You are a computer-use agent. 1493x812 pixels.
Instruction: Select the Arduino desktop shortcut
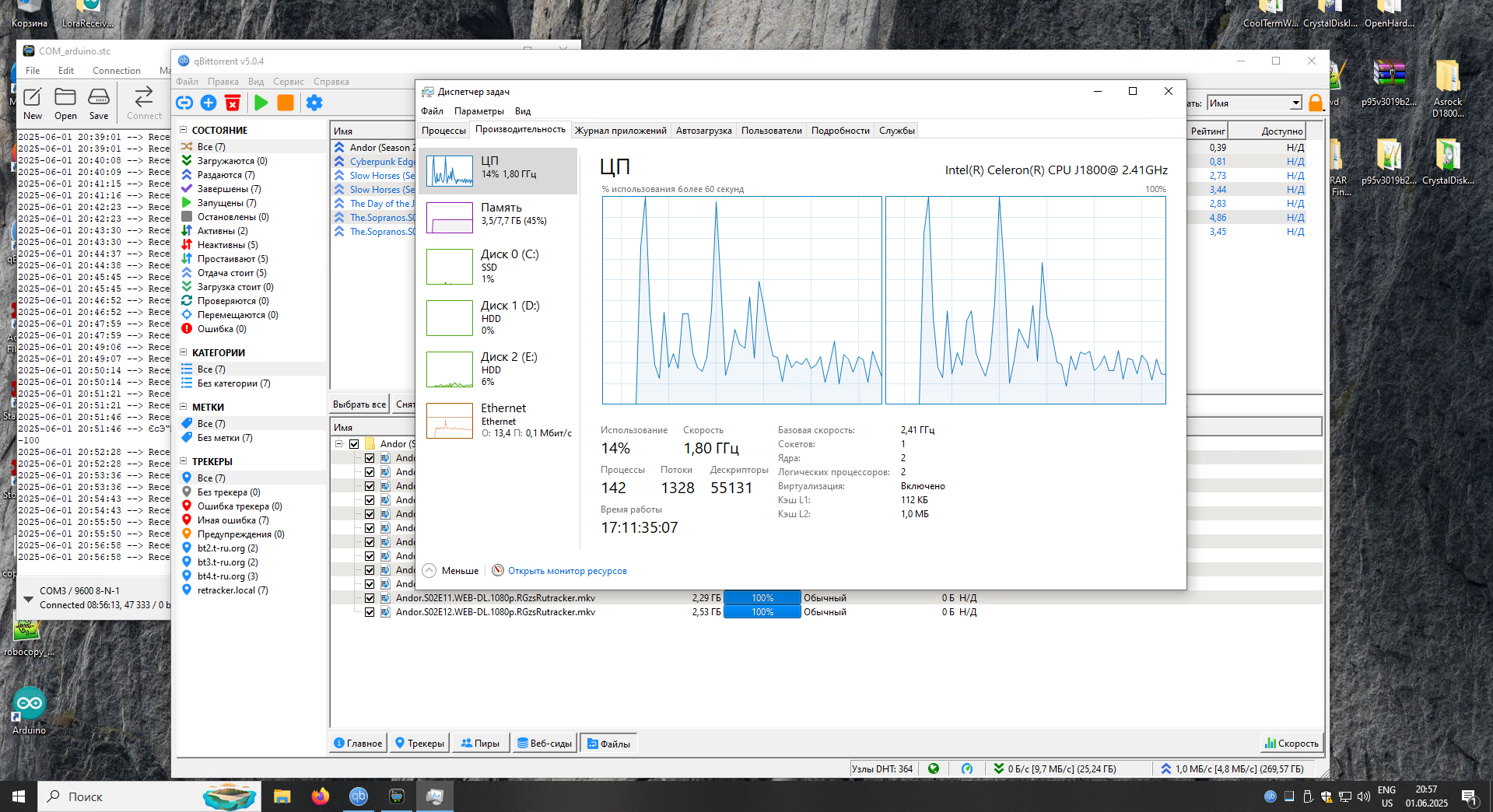coord(29,711)
